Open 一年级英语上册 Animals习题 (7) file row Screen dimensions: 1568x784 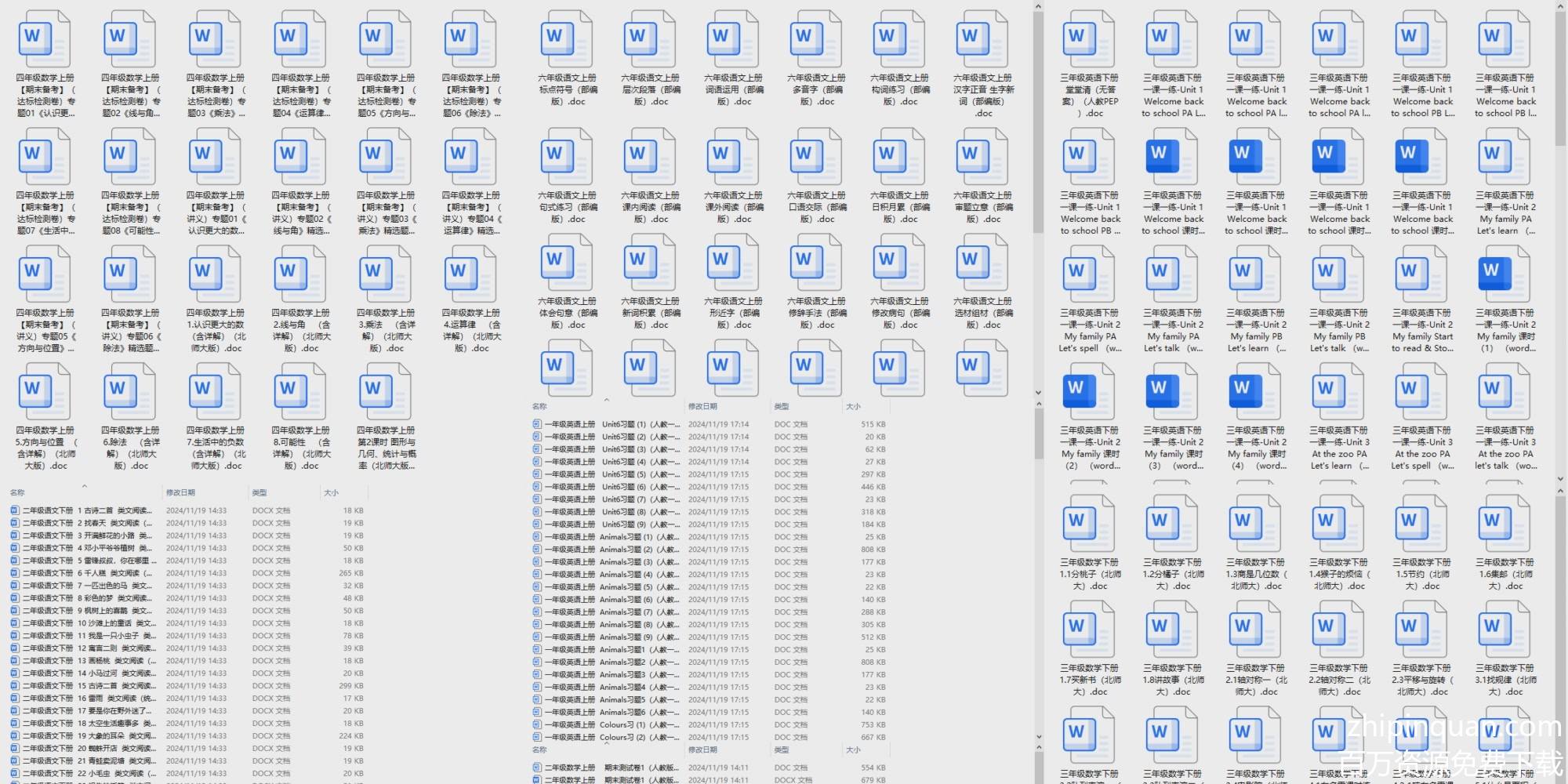[608, 612]
